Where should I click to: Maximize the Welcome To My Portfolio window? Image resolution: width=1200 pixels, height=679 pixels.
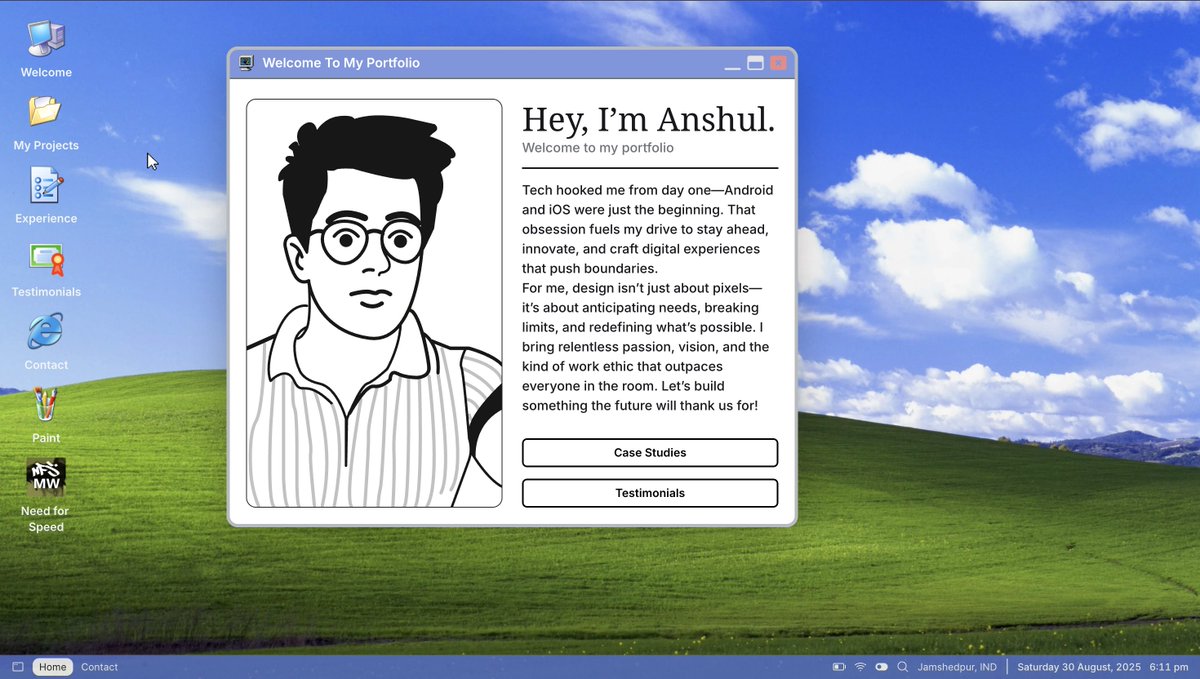point(756,63)
